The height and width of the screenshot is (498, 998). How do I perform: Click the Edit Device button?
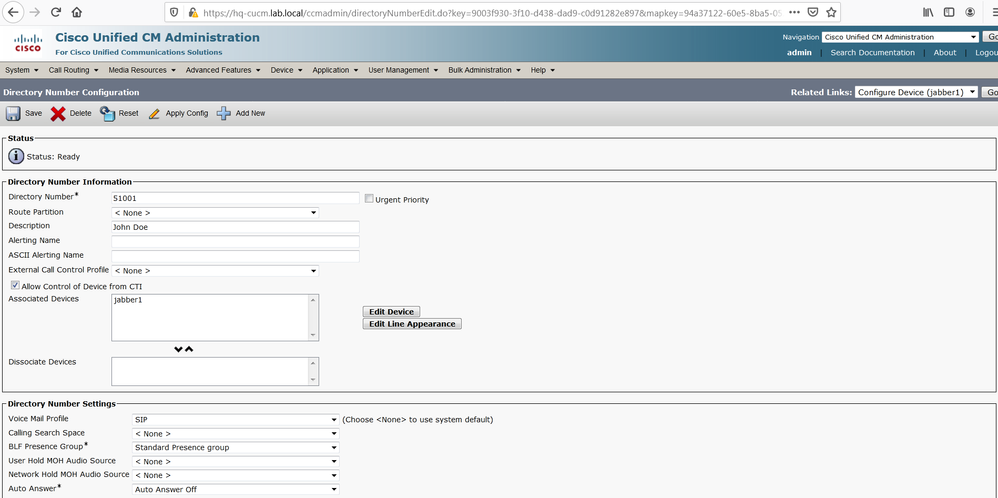(391, 312)
